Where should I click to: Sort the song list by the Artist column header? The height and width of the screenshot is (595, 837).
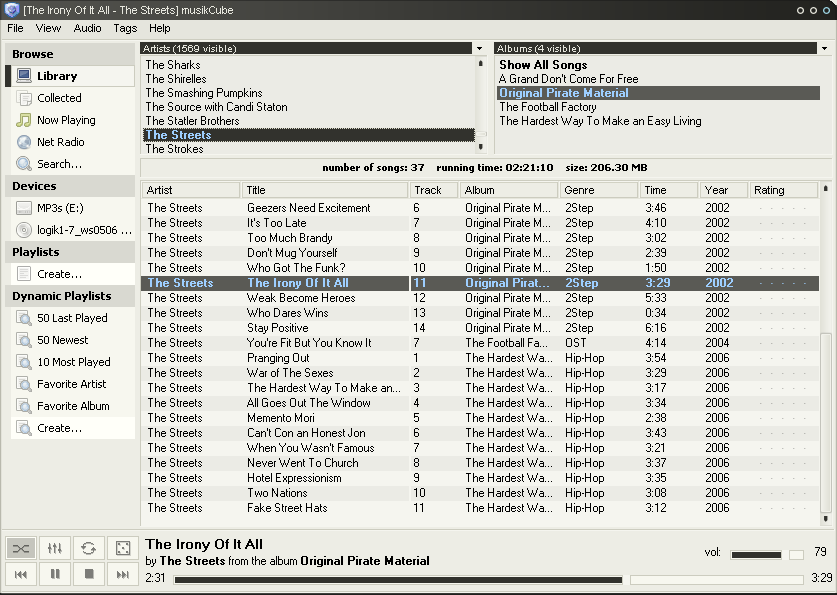click(191, 190)
